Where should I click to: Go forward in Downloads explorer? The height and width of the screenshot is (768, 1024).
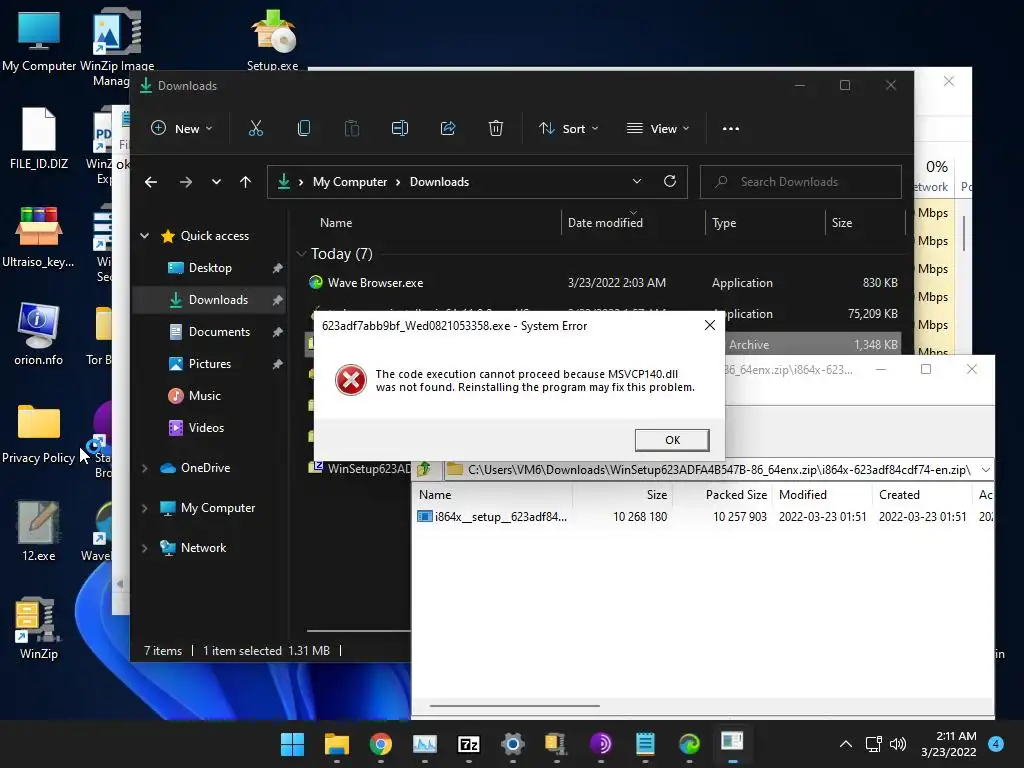pyautogui.click(x=186, y=182)
